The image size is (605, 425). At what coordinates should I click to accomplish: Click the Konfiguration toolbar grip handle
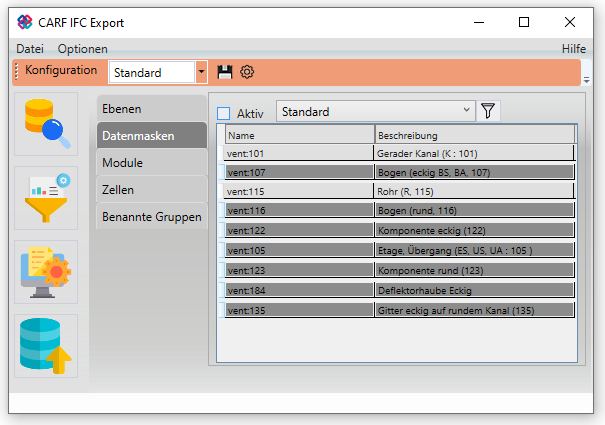[x=17, y=72]
